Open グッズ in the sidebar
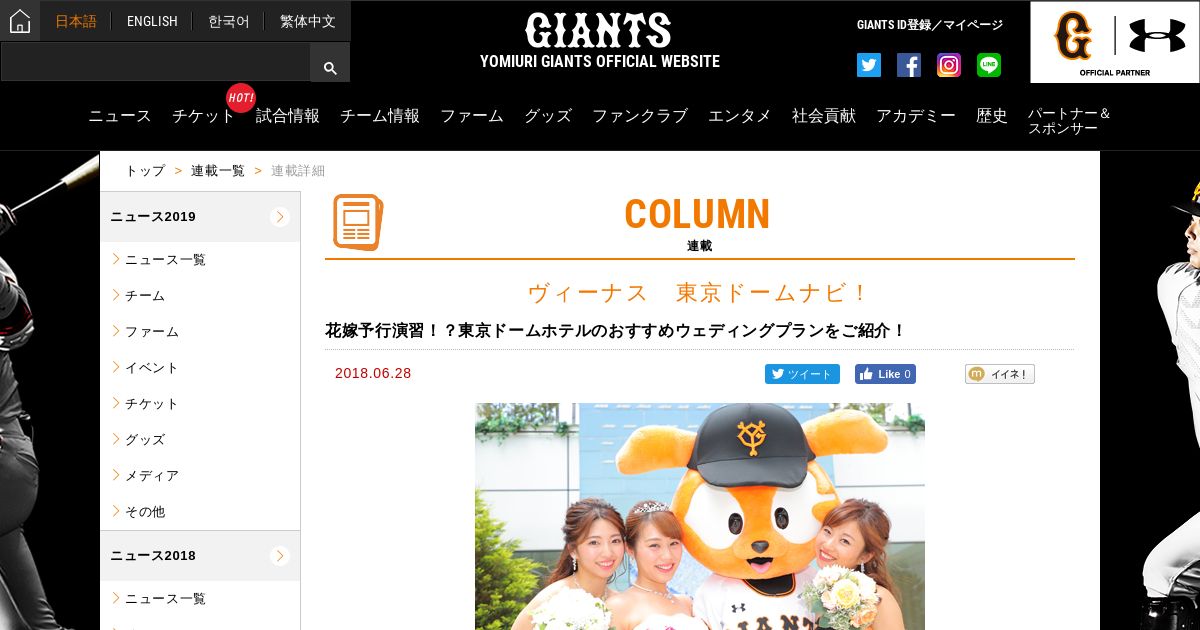The image size is (1200, 630). pyautogui.click(x=145, y=439)
